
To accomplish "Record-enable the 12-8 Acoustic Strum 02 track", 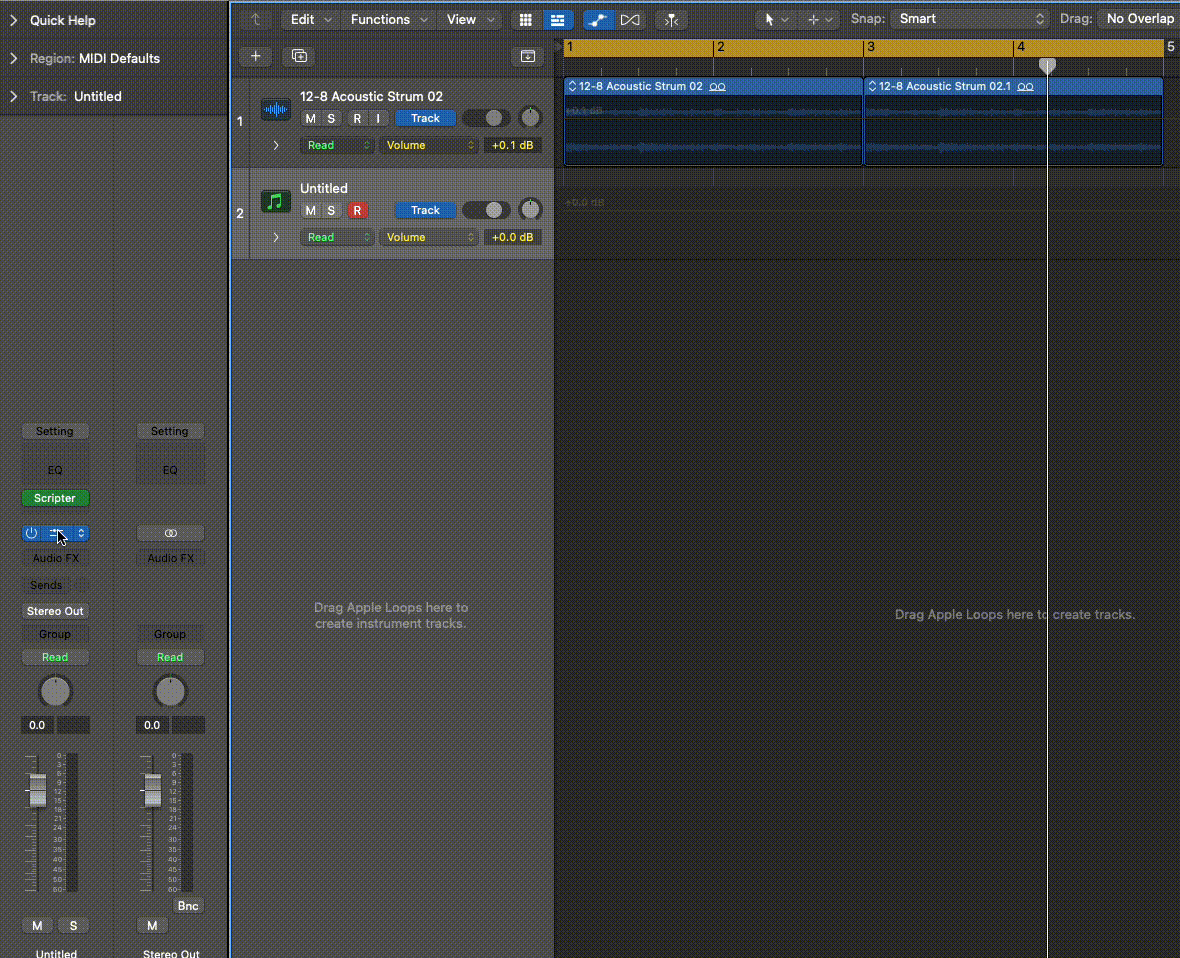I will [x=357, y=118].
